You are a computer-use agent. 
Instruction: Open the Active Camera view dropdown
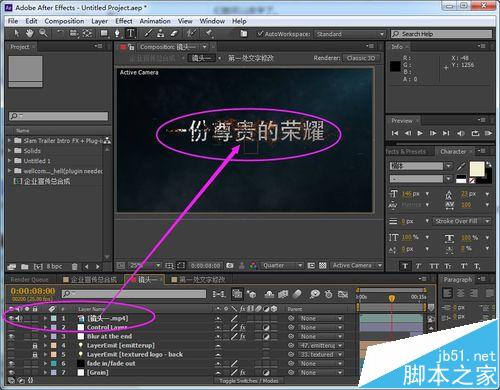pos(357,266)
